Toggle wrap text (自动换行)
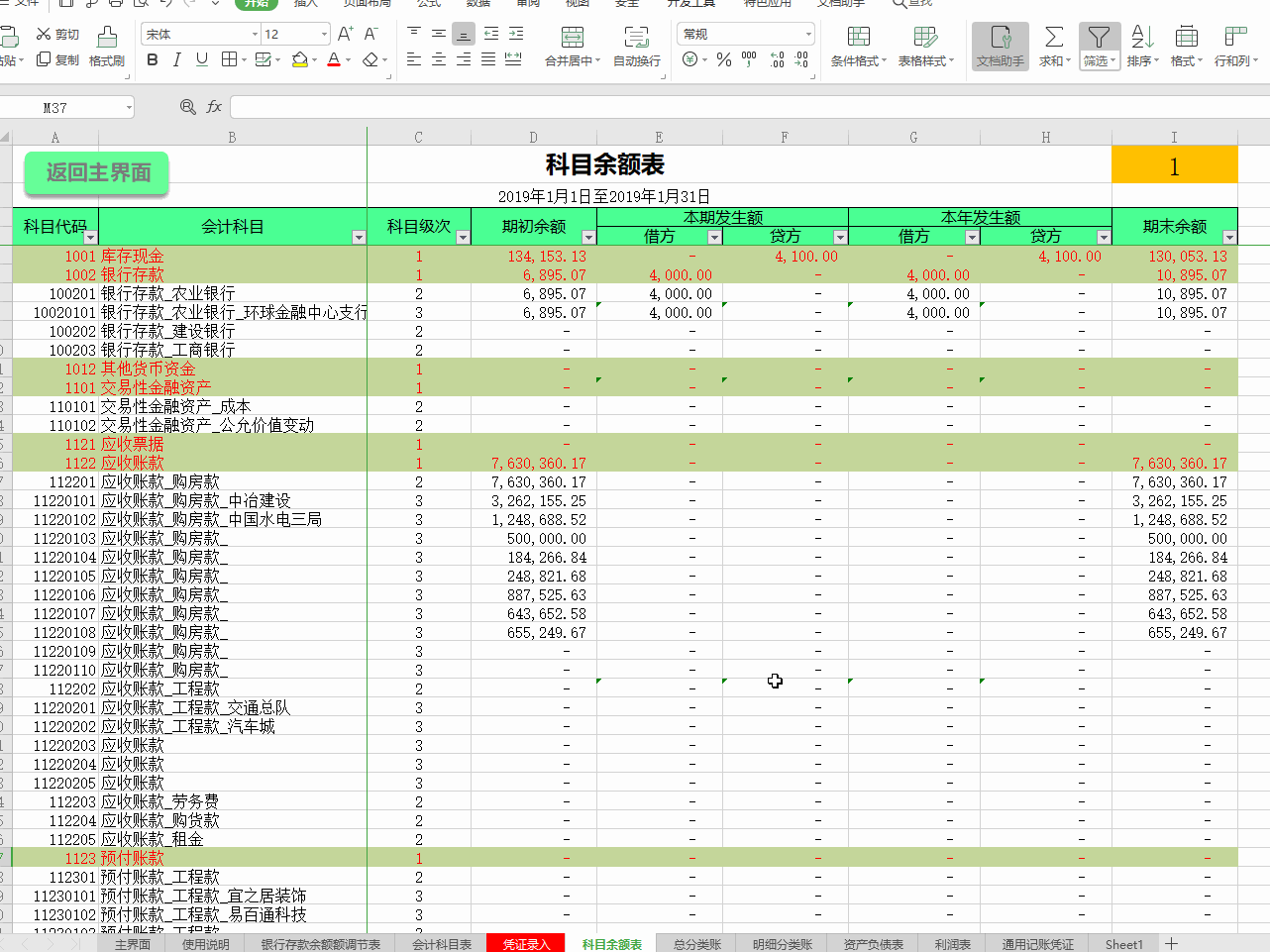 [640, 47]
